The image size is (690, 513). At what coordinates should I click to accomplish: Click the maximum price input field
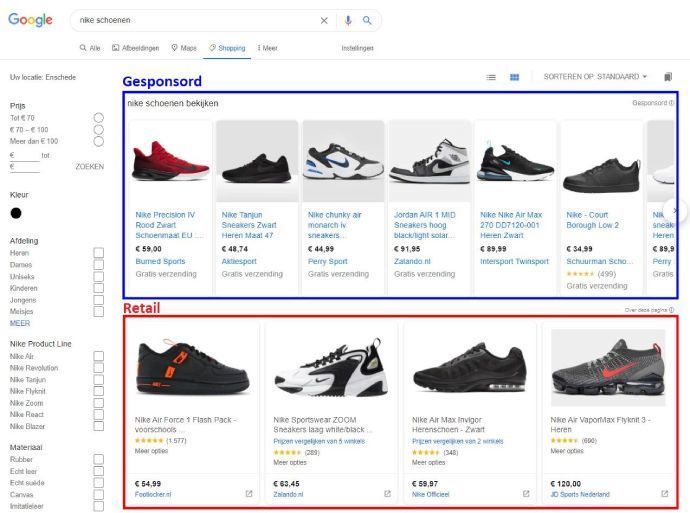(x=26, y=167)
